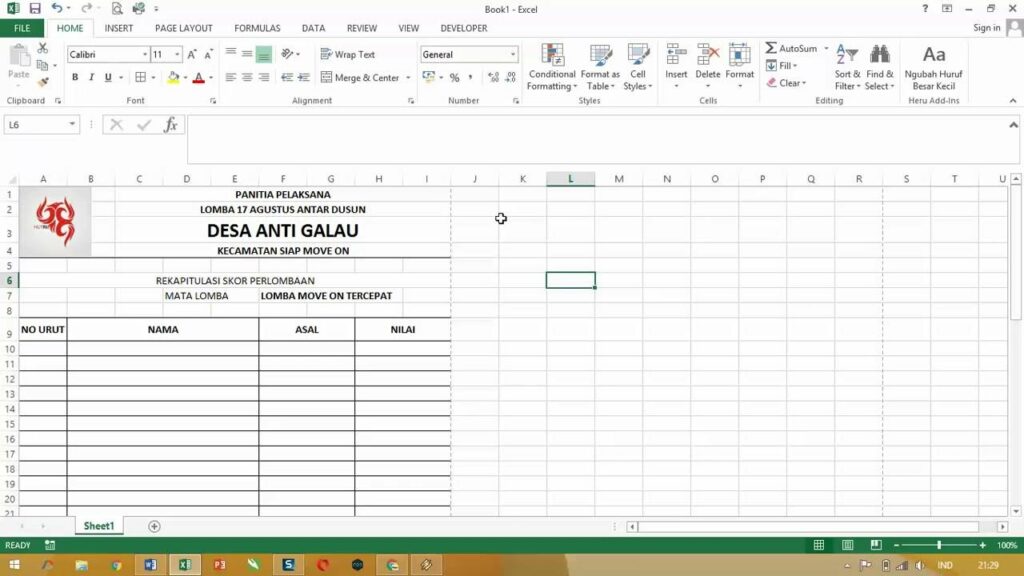This screenshot has width=1024, height=576.
Task: Open Sort & Filter menu
Action: [x=847, y=67]
